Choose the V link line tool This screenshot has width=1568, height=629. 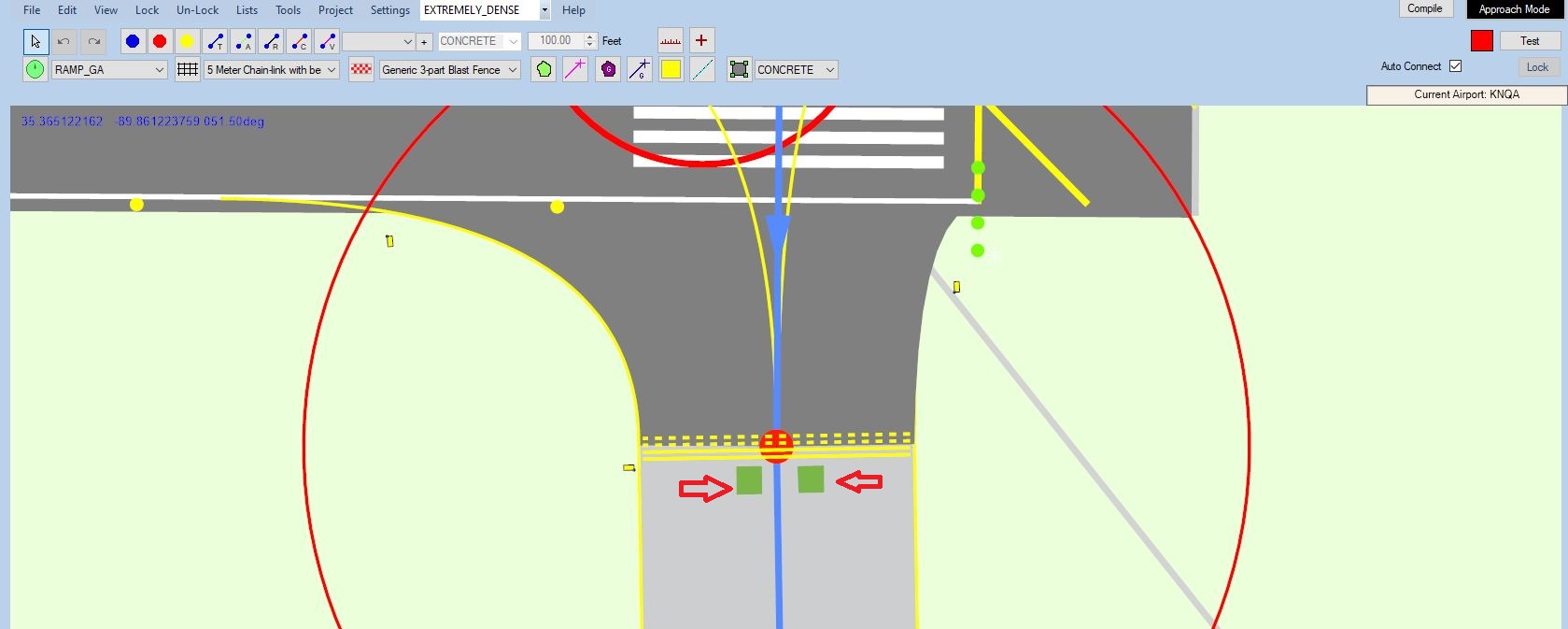click(327, 41)
